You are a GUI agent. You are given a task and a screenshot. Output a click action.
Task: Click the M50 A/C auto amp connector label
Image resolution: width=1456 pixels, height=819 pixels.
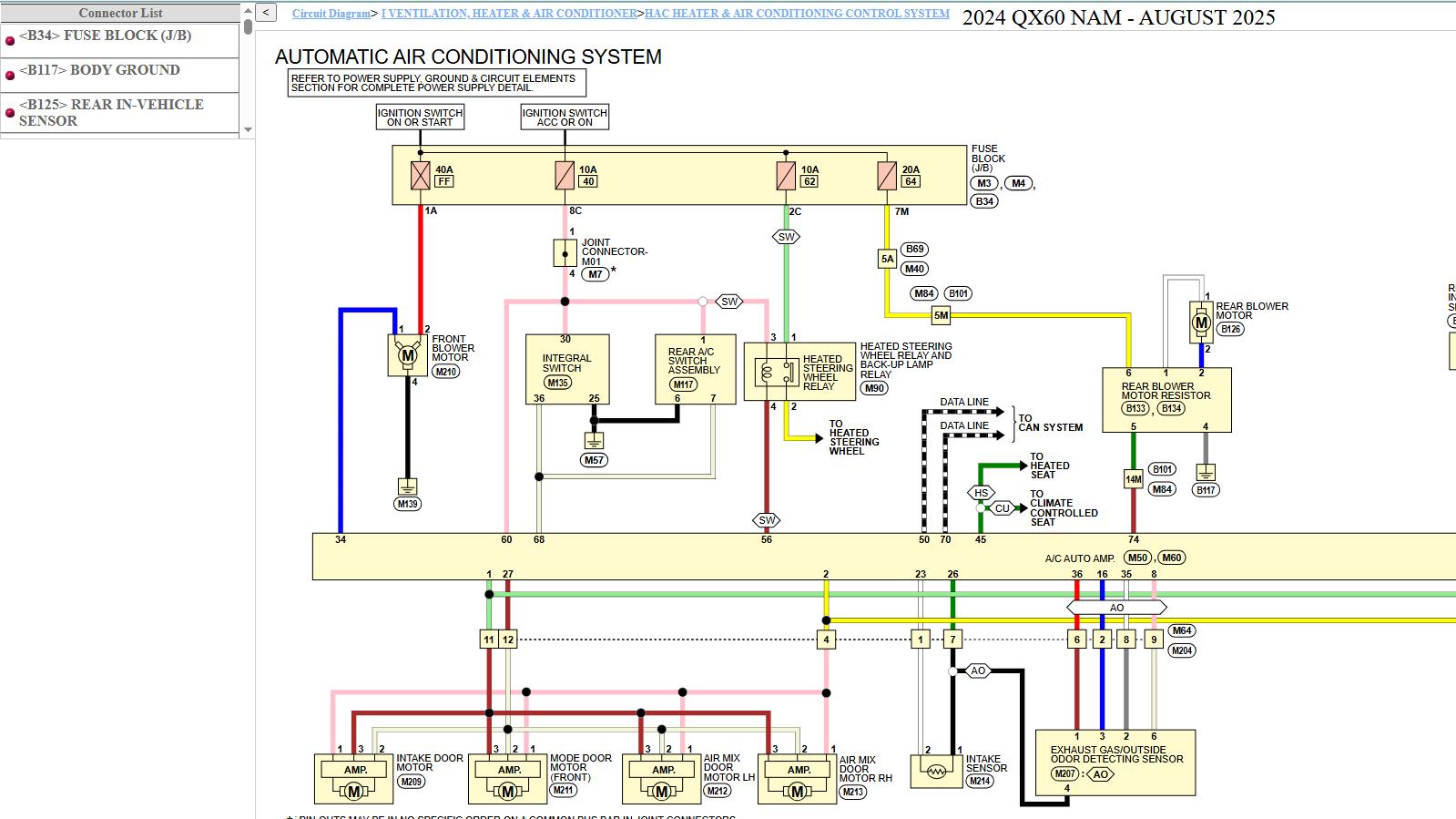click(1137, 558)
